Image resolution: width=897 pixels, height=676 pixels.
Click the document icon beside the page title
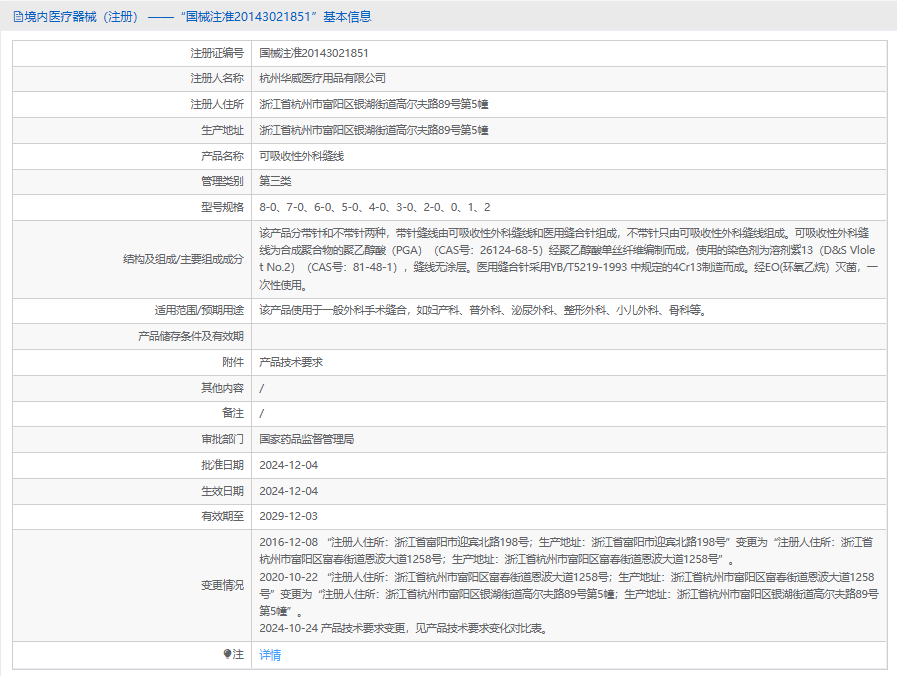point(18,16)
